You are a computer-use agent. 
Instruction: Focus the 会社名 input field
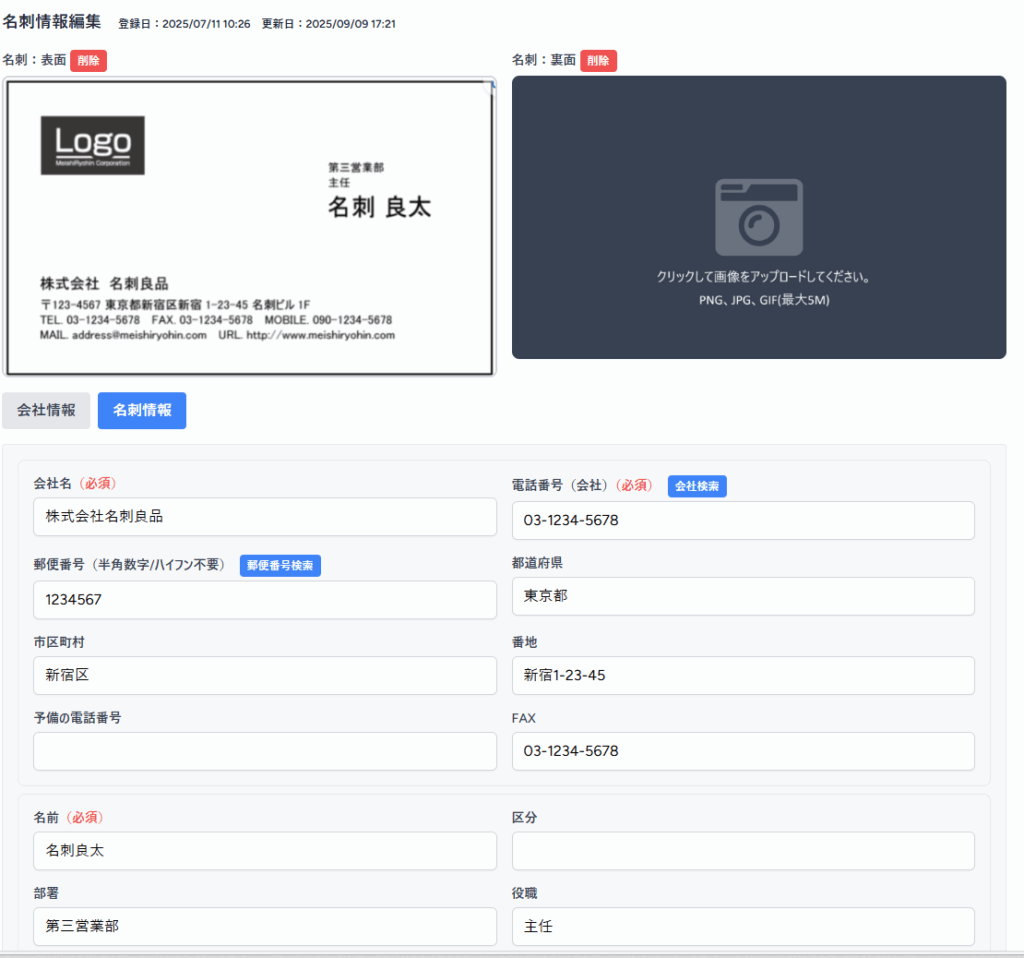(265, 517)
